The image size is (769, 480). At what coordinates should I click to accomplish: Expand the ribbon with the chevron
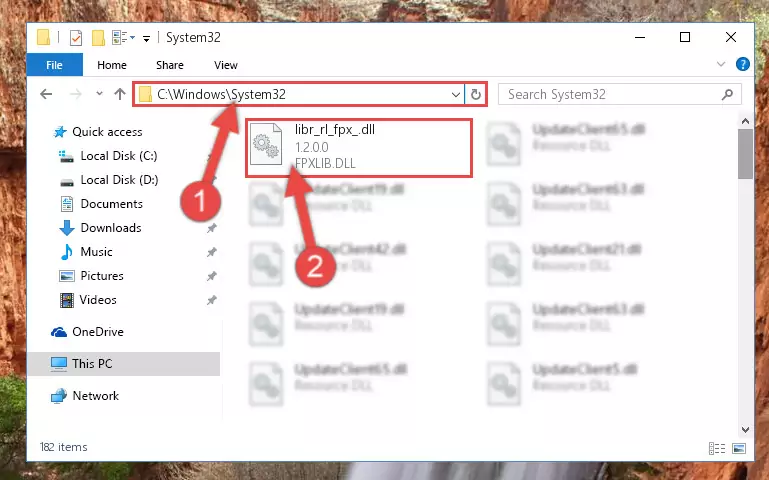pyautogui.click(x=720, y=64)
